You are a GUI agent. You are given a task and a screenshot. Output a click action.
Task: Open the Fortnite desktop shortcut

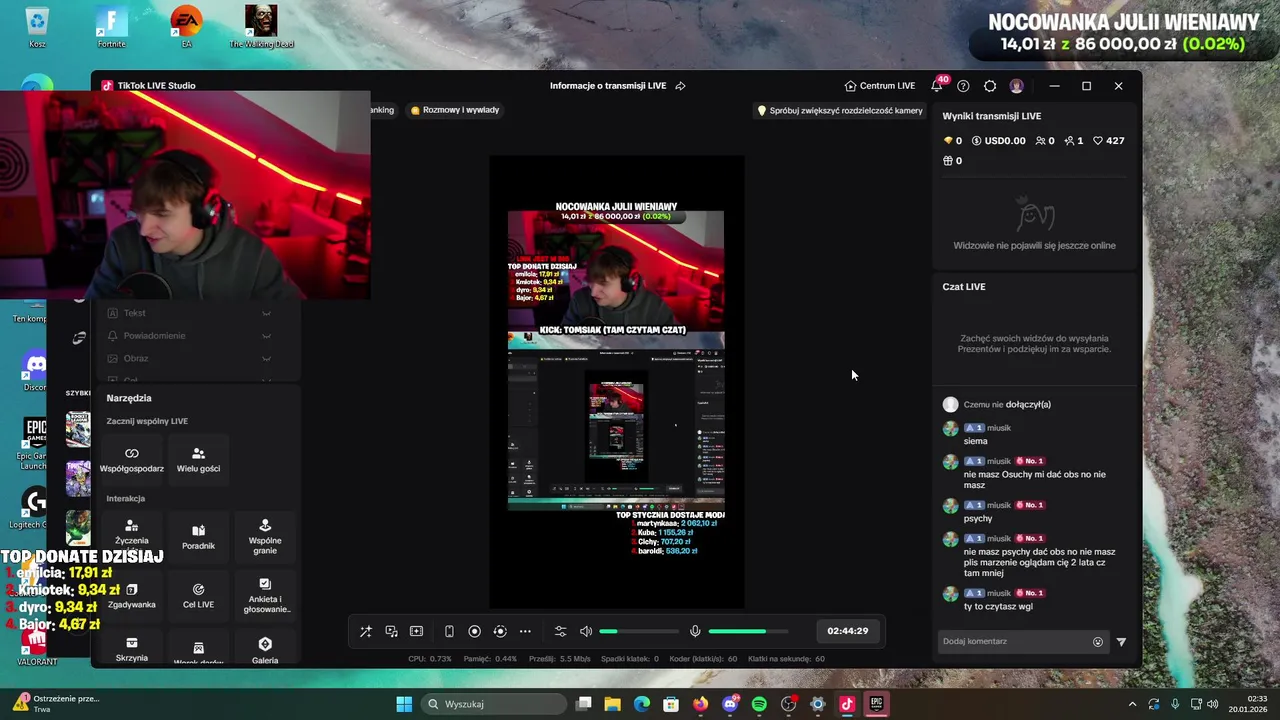click(x=111, y=27)
